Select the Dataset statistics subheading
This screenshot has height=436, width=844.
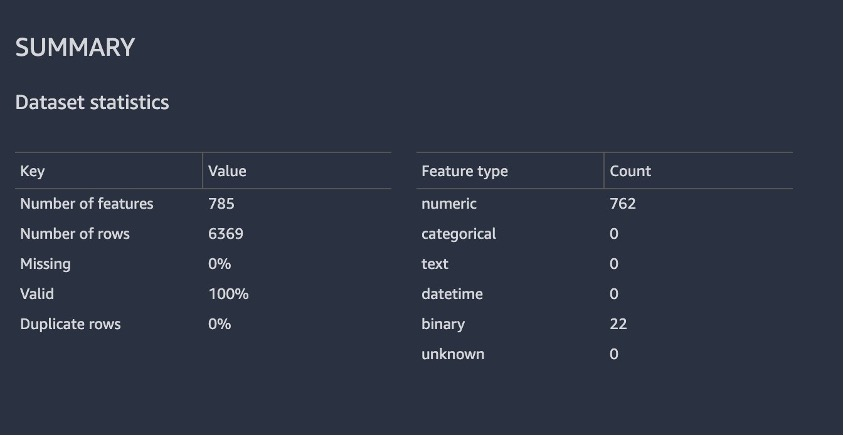tap(92, 102)
